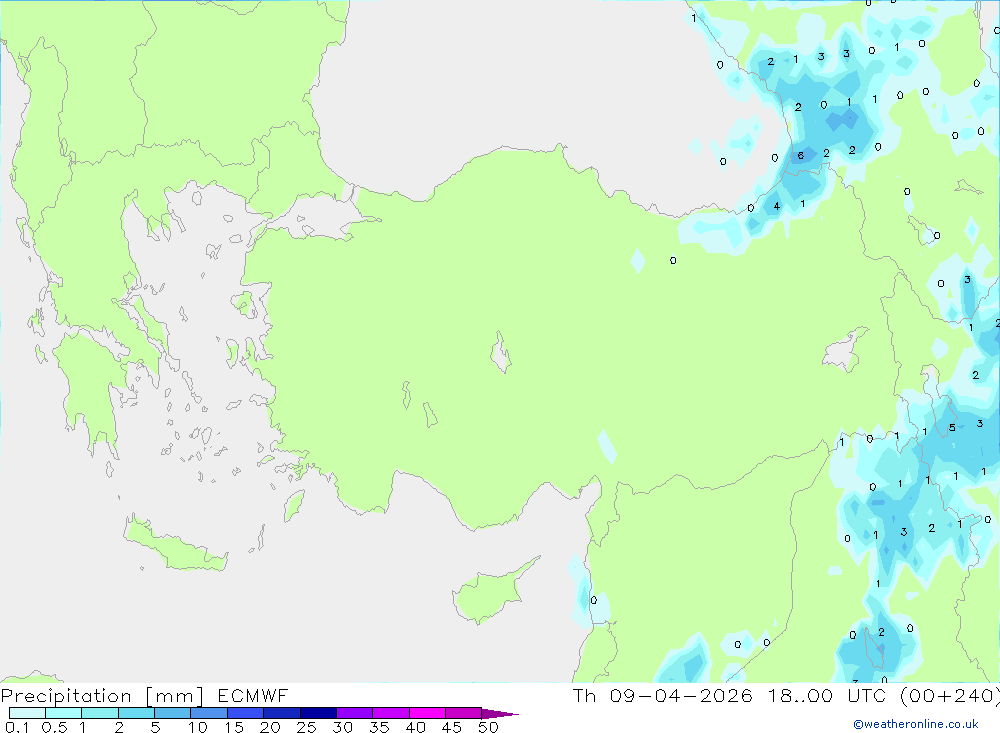Click the 0.5–1 mm legend swatch
This screenshot has width=1000, height=733.
tap(64, 713)
